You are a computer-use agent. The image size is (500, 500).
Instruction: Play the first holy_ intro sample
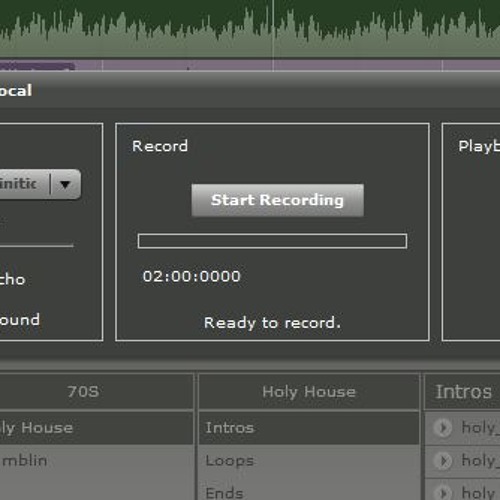click(x=443, y=427)
